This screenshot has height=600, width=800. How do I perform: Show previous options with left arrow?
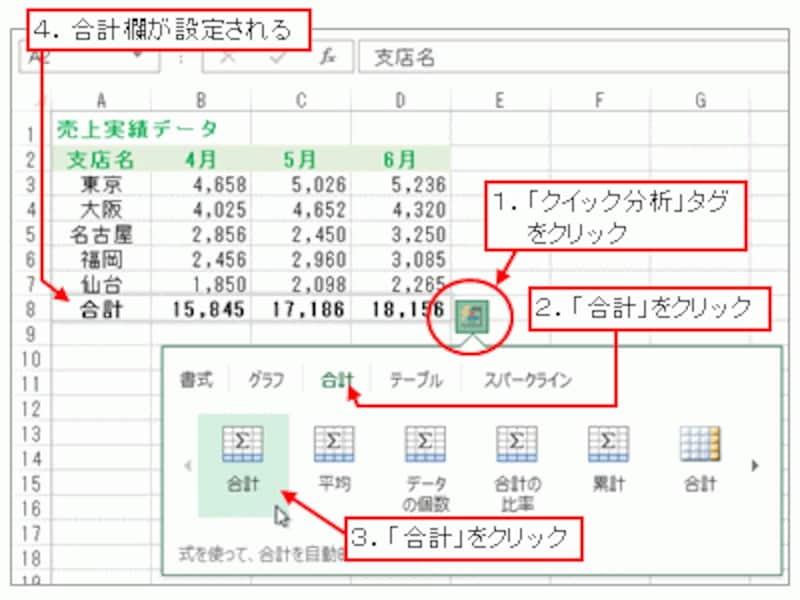tap(188, 465)
